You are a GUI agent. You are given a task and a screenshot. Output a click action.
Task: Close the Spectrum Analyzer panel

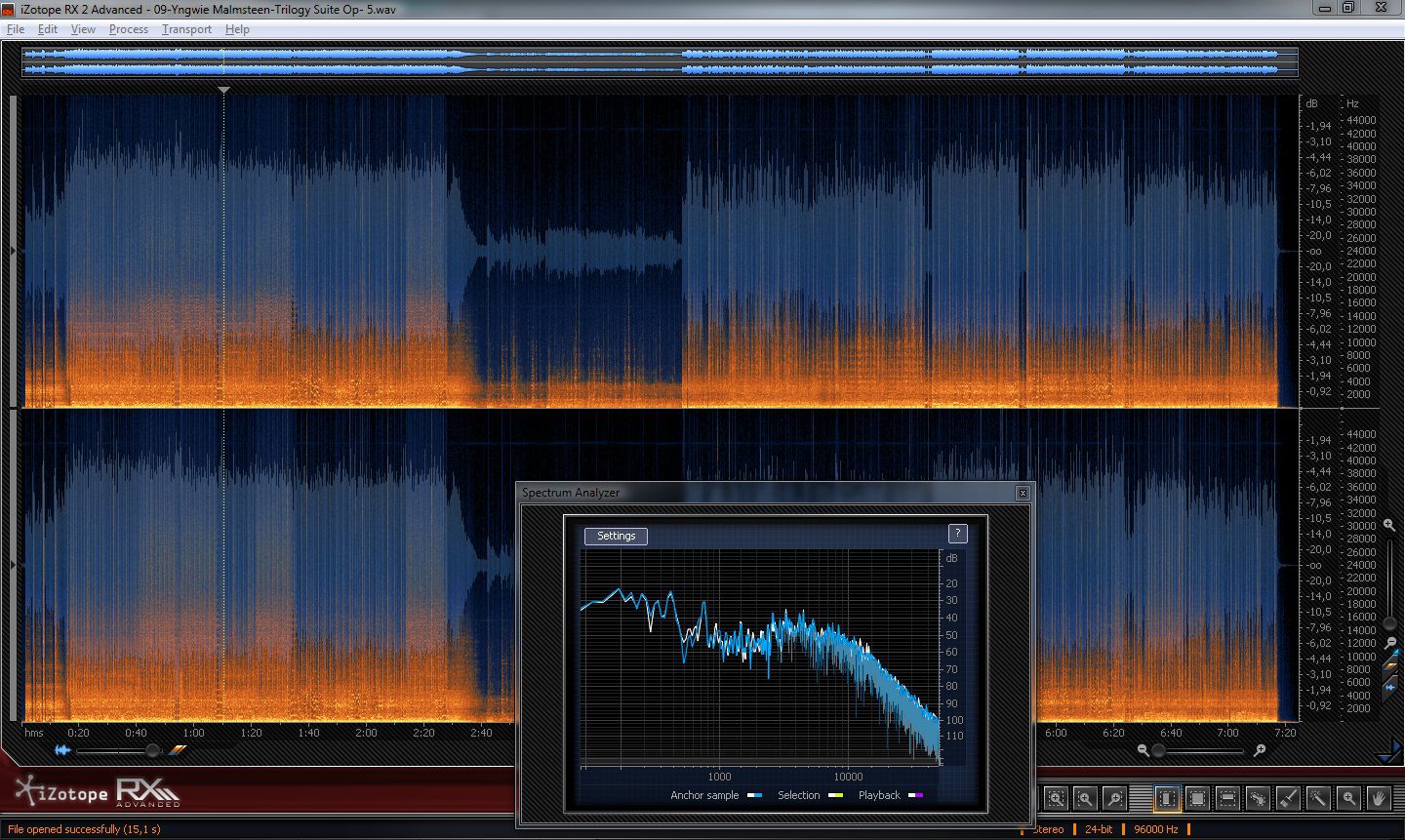(1023, 493)
